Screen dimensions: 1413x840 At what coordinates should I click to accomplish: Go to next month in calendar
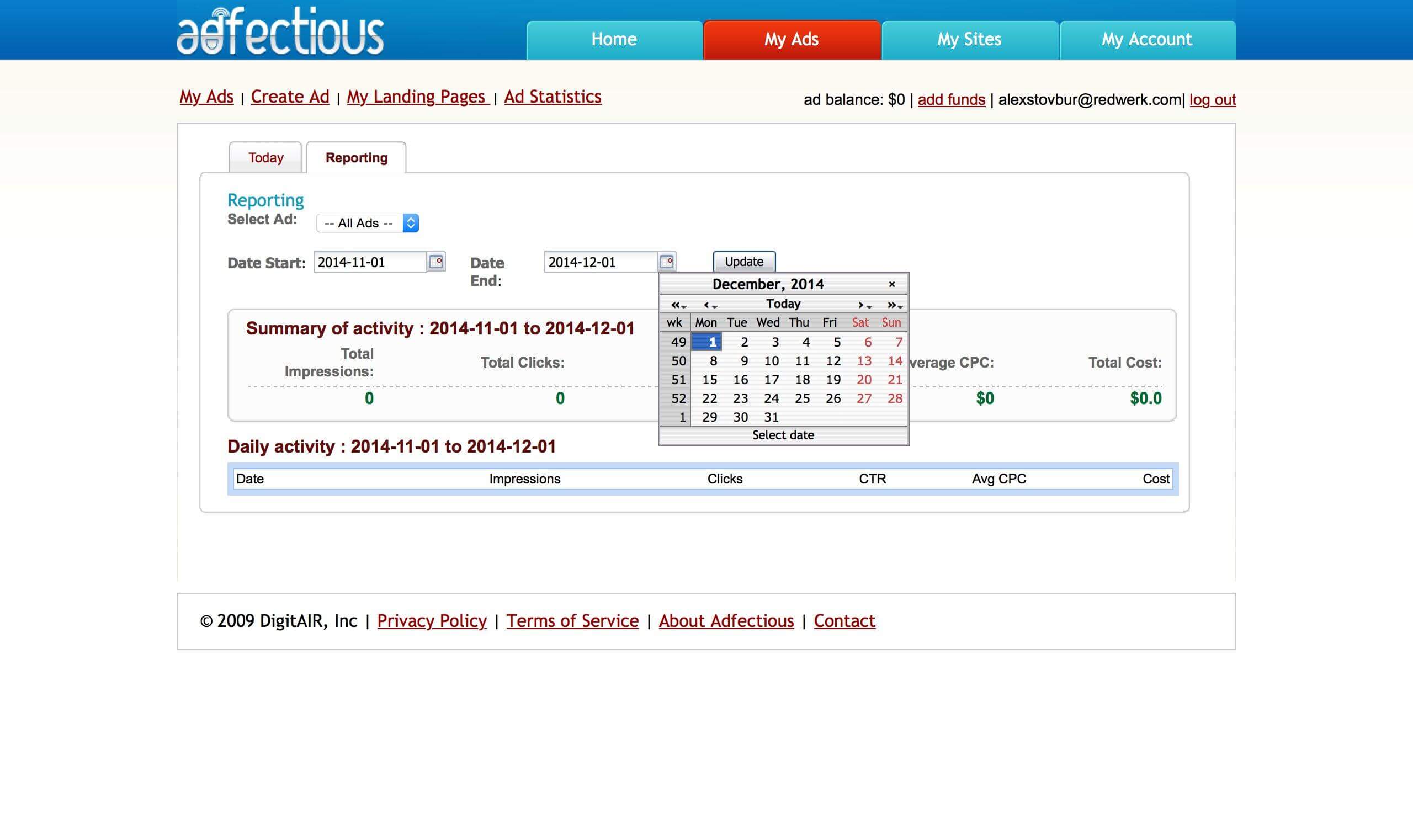(x=864, y=305)
